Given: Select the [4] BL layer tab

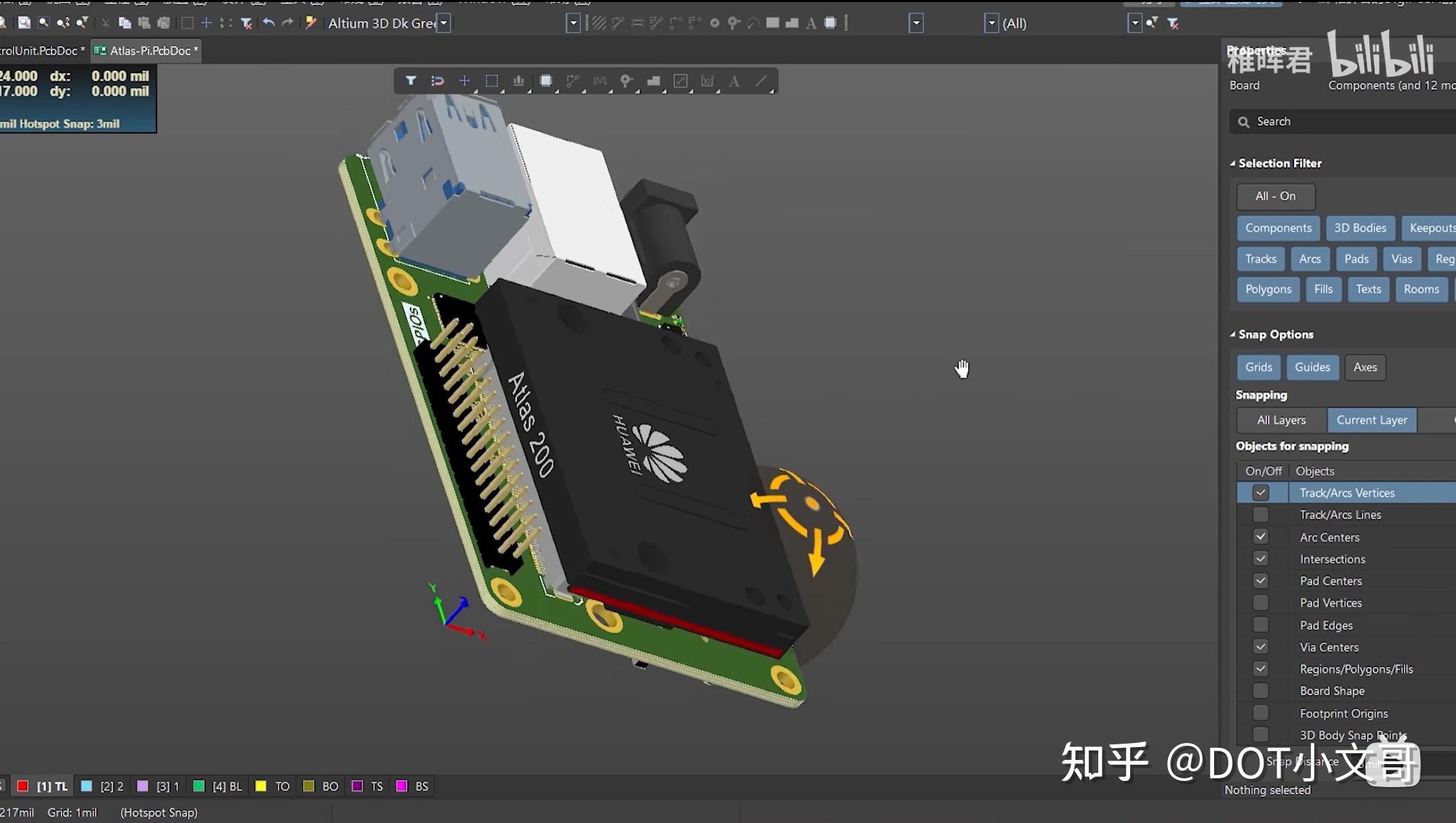Looking at the screenshot, I should tap(217, 786).
